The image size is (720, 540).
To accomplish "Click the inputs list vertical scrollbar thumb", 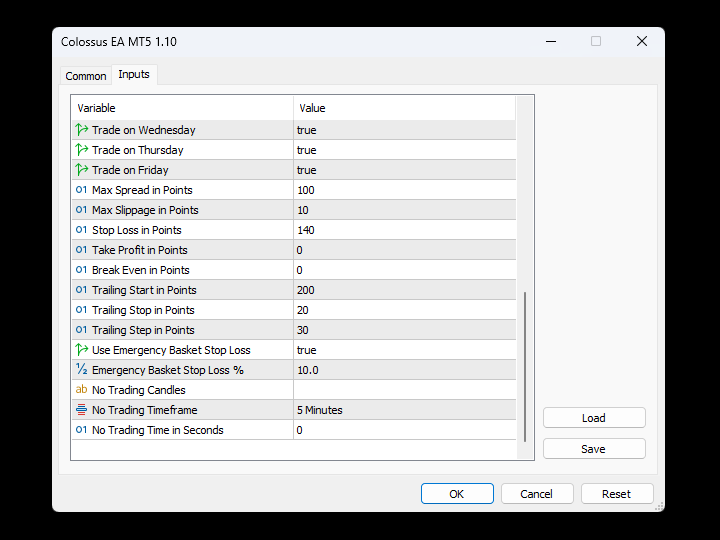I will (x=525, y=367).
